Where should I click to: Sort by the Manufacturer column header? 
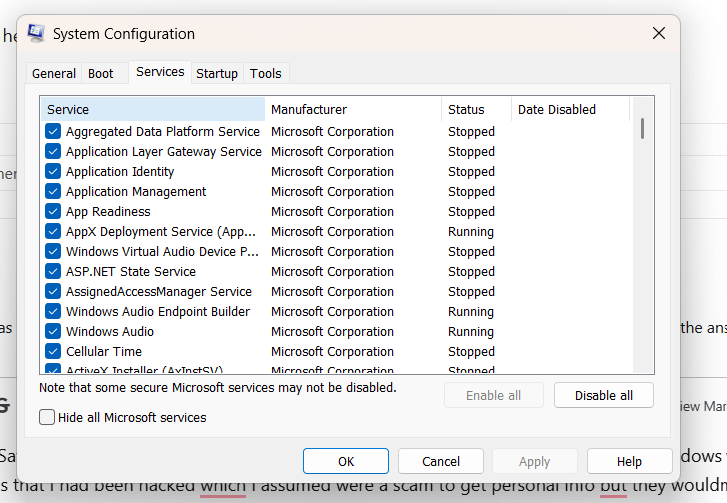point(353,109)
